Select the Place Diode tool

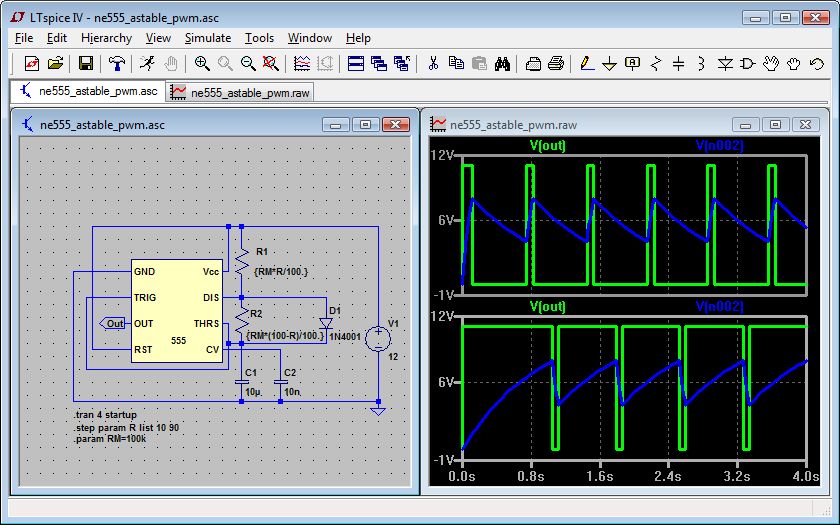pos(725,64)
